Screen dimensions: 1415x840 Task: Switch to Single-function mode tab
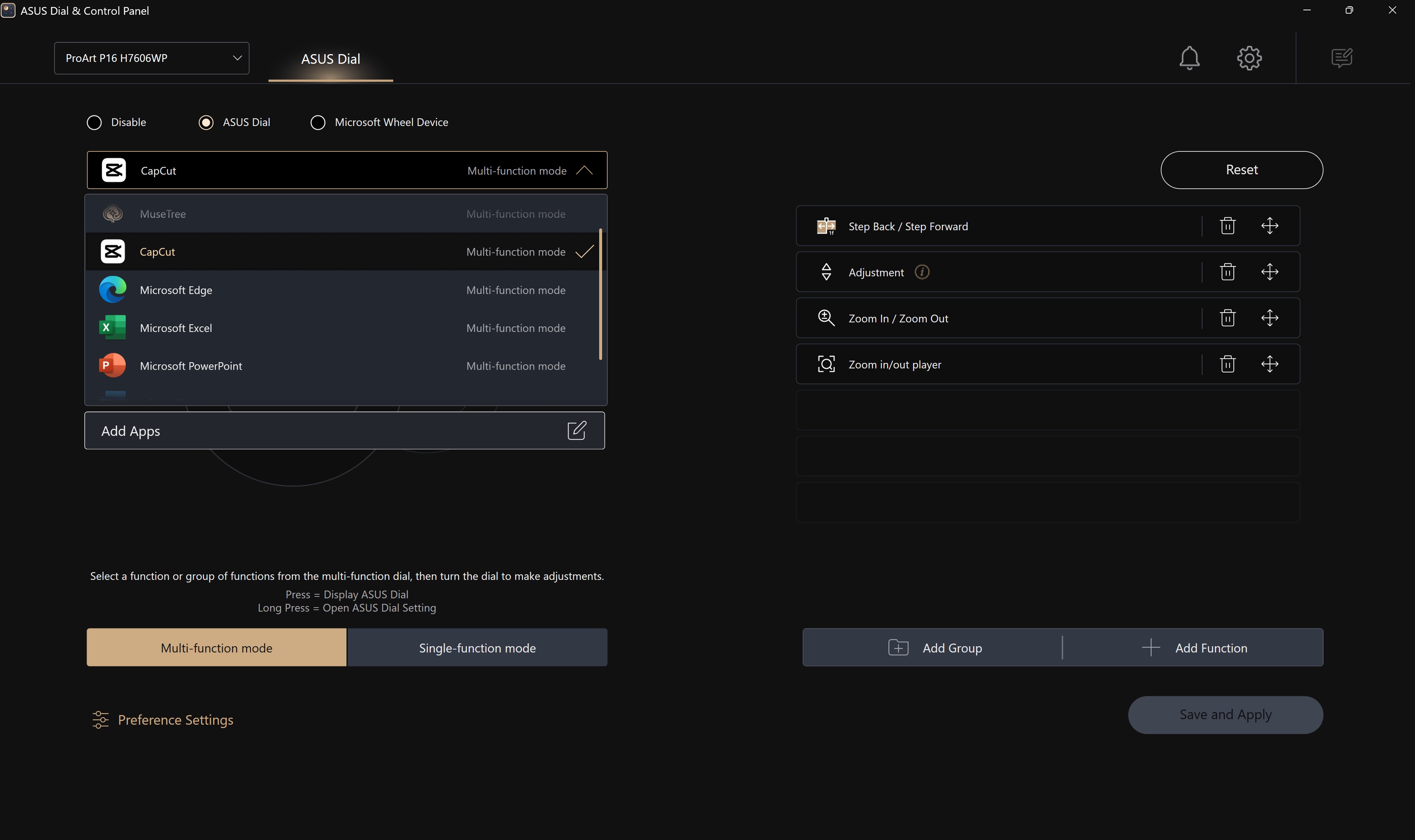click(x=476, y=648)
